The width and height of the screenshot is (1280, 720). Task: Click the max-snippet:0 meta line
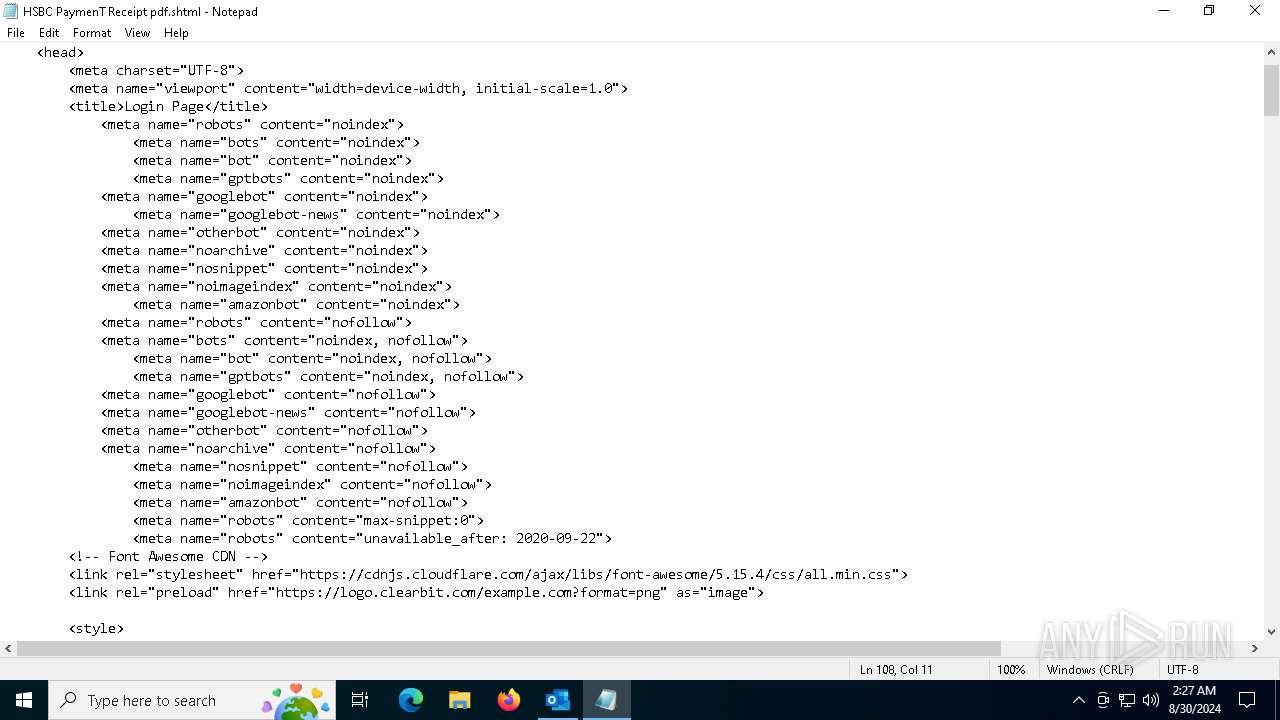click(309, 521)
